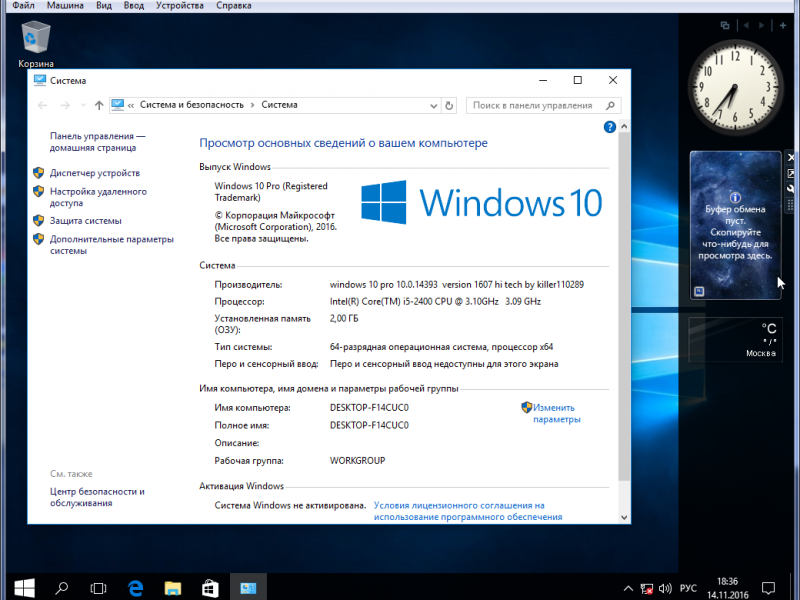This screenshot has height=600, width=800.
Task: Open taskbar search magnifier
Action: point(62,588)
